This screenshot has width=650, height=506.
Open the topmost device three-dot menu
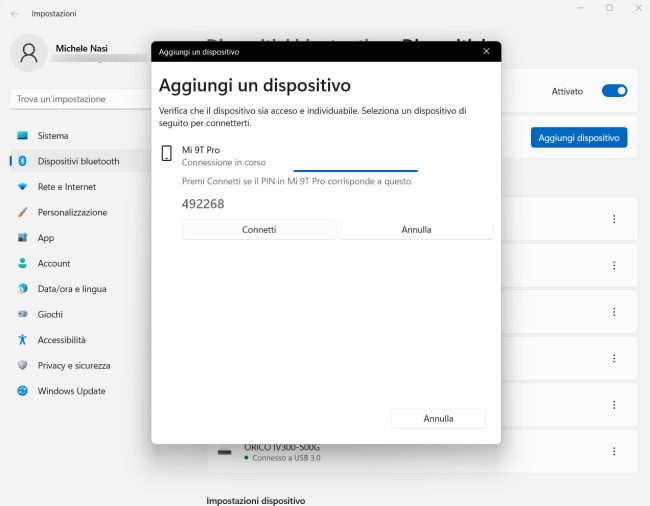pos(614,219)
